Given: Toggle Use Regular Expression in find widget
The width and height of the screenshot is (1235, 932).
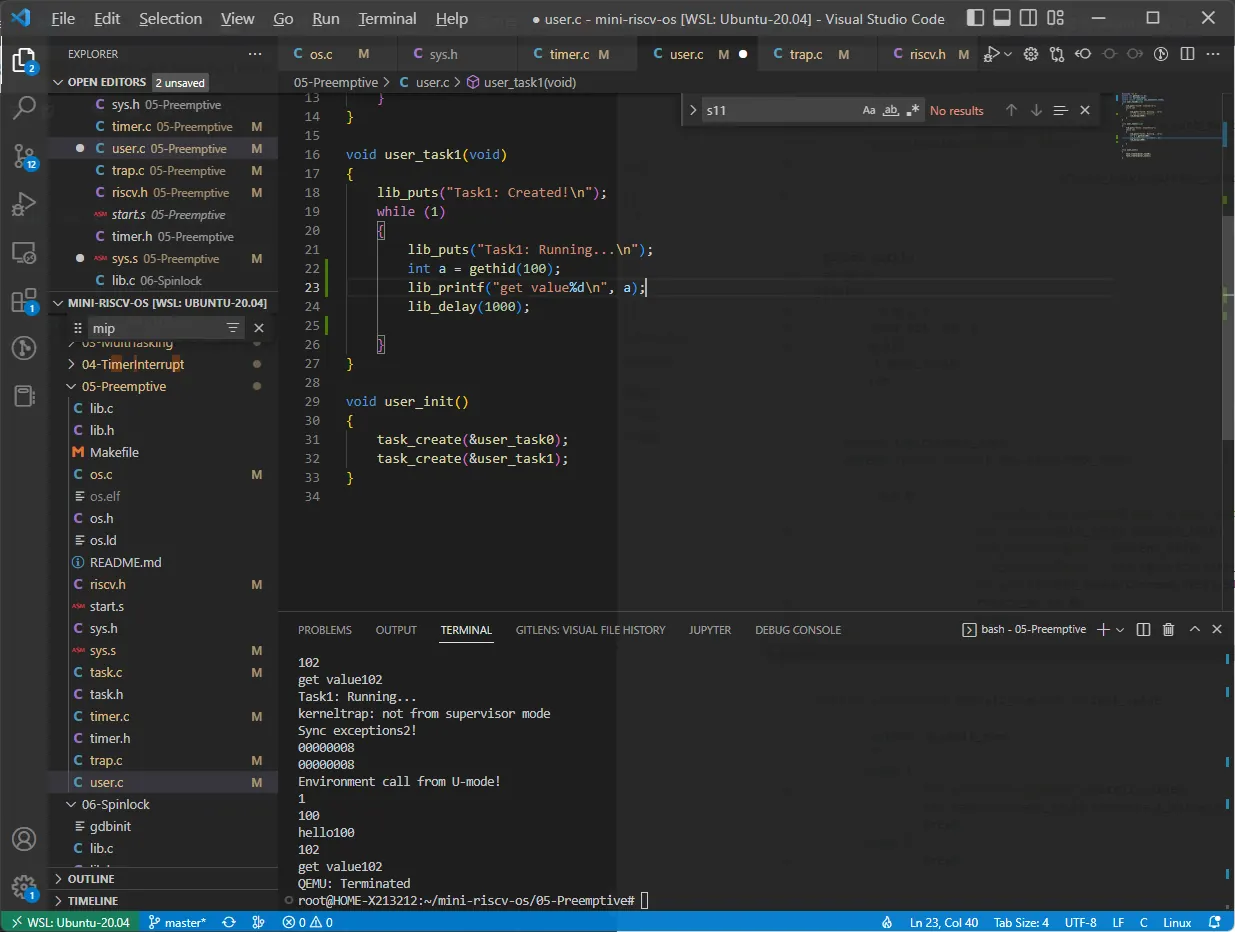Looking at the screenshot, I should (x=912, y=111).
